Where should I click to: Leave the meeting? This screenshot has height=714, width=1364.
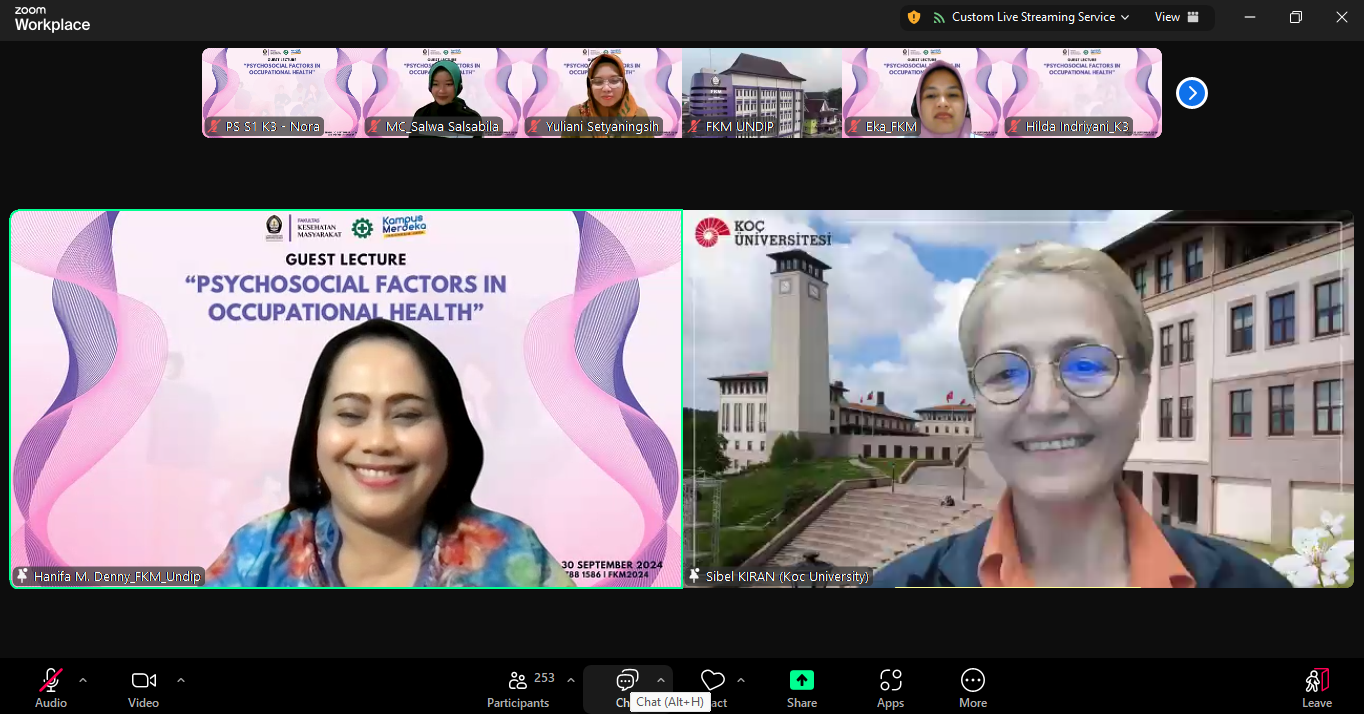[1316, 681]
